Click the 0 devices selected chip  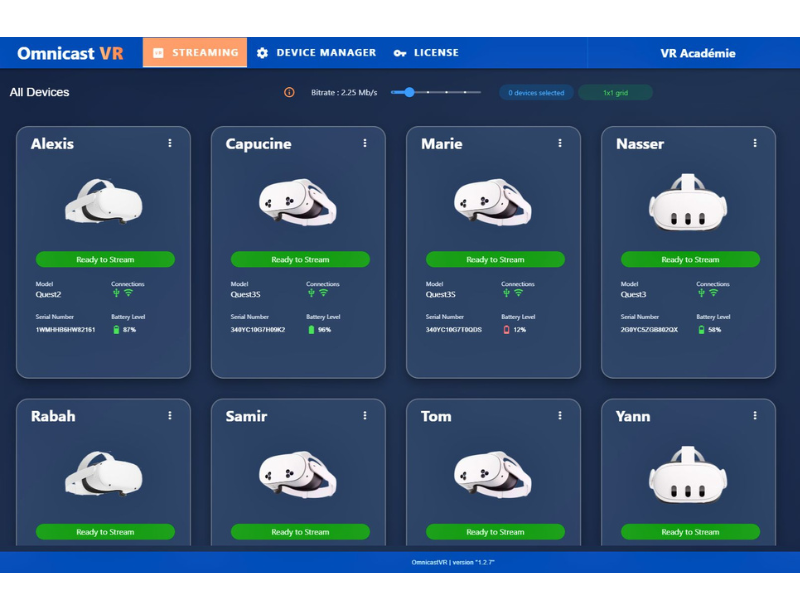[536, 93]
